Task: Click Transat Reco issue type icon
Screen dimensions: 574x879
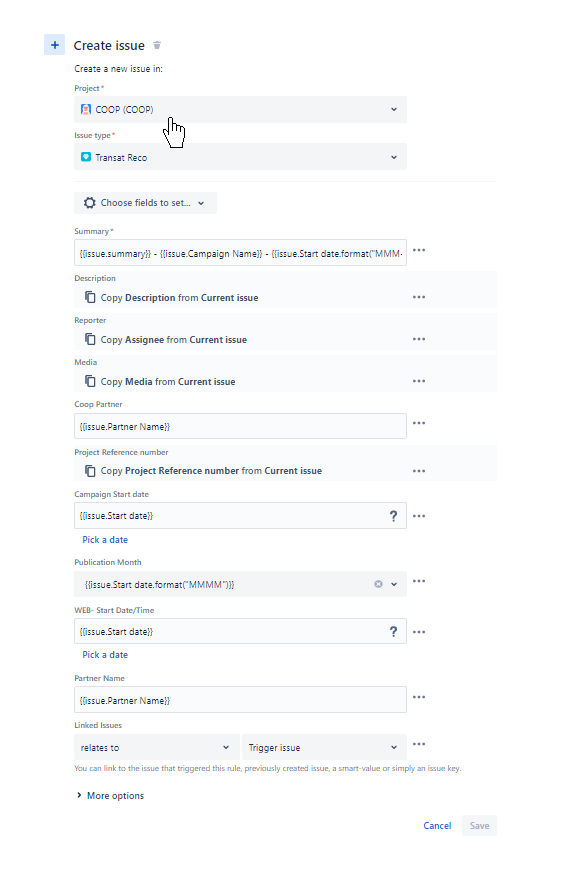Action: 86,157
